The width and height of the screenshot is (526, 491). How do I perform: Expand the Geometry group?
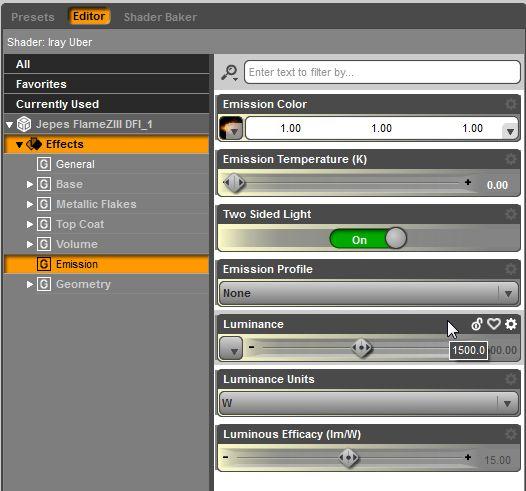pyautogui.click(x=30, y=284)
